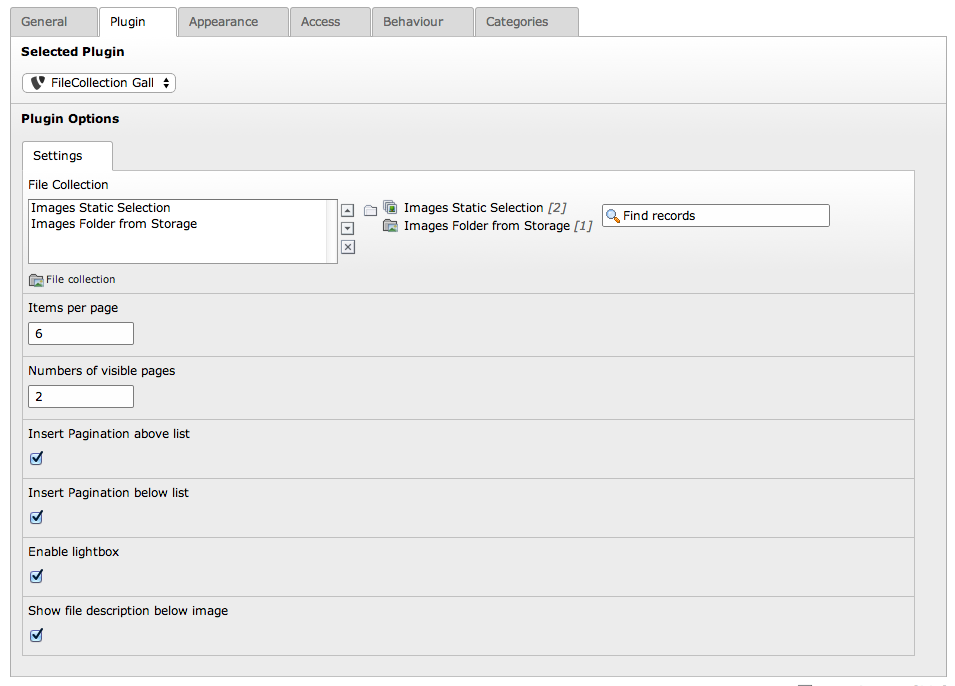Click the Images Static Selection record icon

click(390, 208)
